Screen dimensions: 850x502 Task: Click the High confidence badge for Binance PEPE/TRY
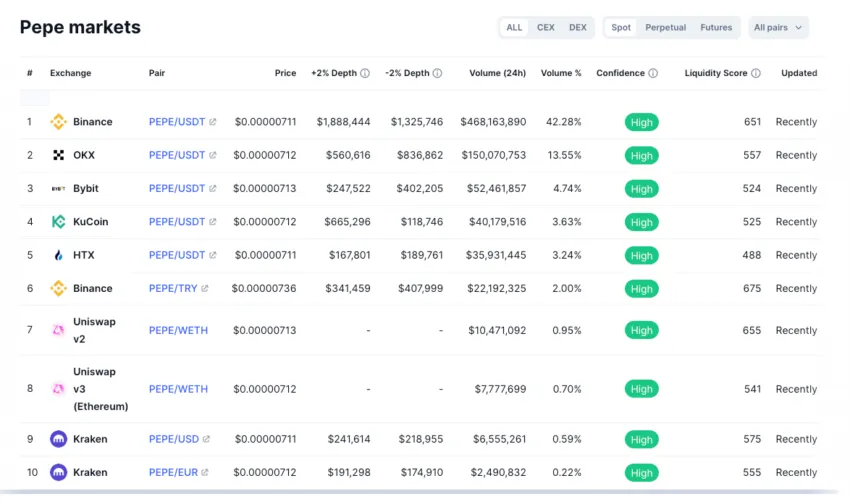point(642,289)
